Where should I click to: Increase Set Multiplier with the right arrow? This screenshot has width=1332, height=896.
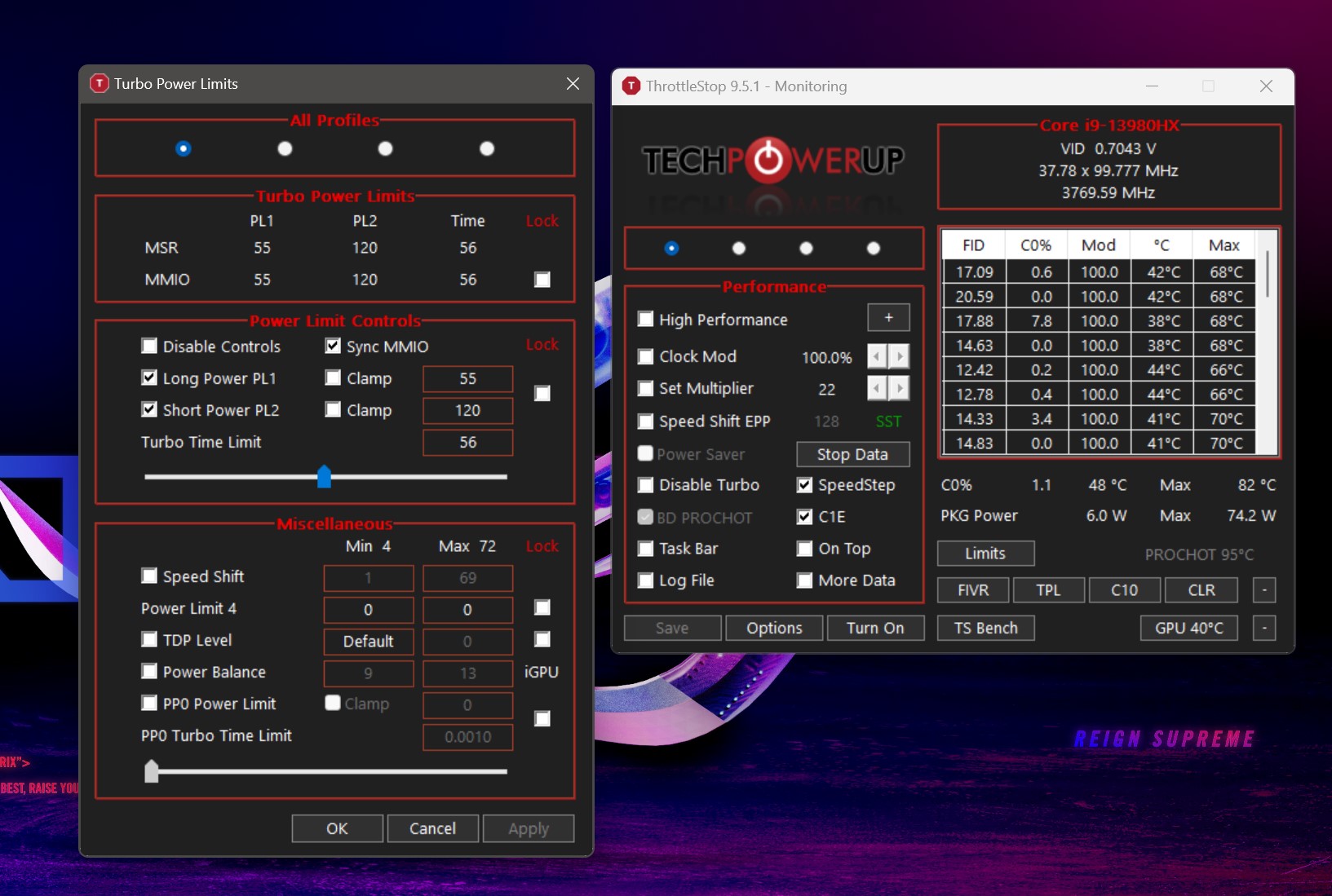(899, 388)
